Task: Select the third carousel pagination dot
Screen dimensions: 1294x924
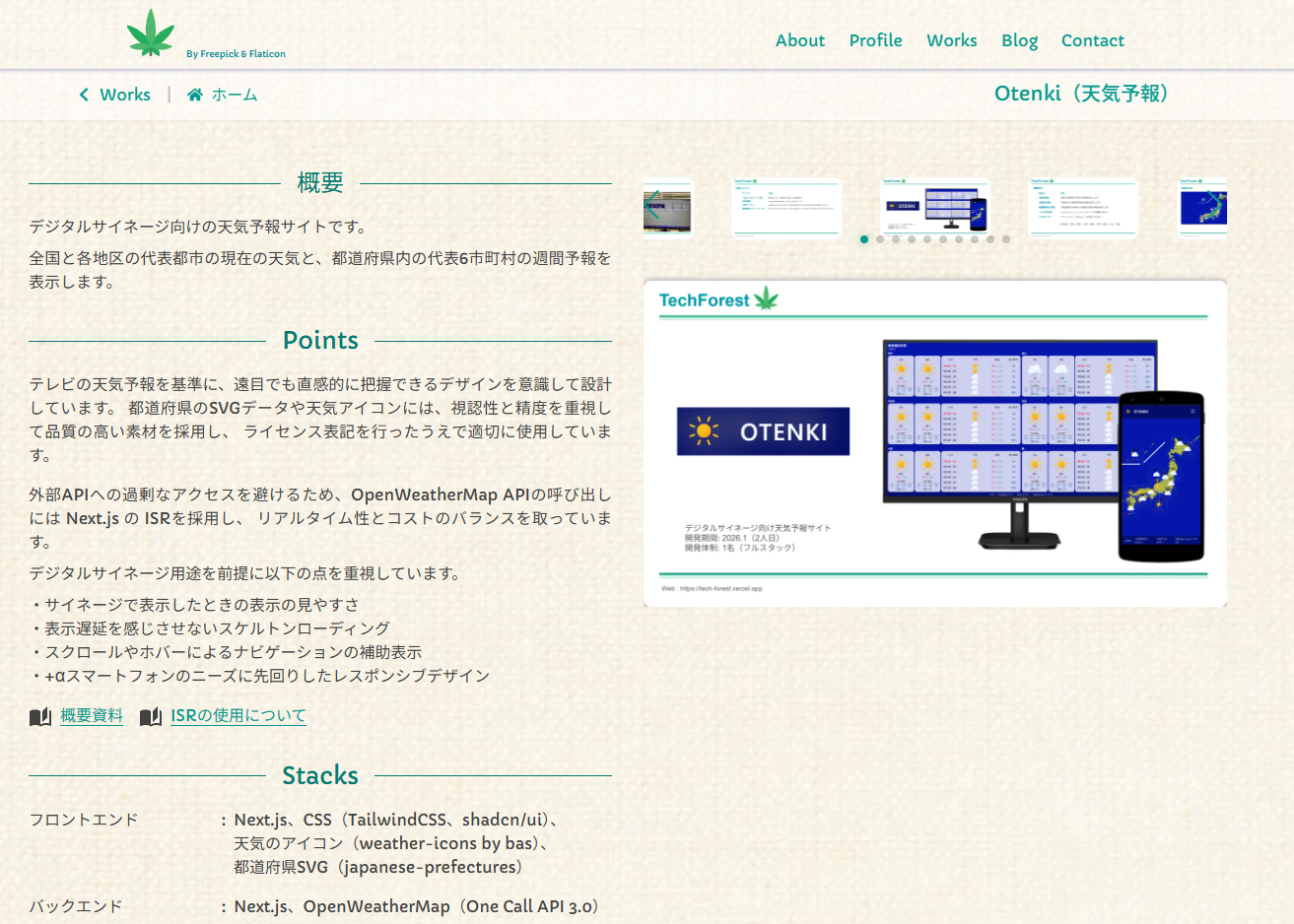Action: point(896,239)
